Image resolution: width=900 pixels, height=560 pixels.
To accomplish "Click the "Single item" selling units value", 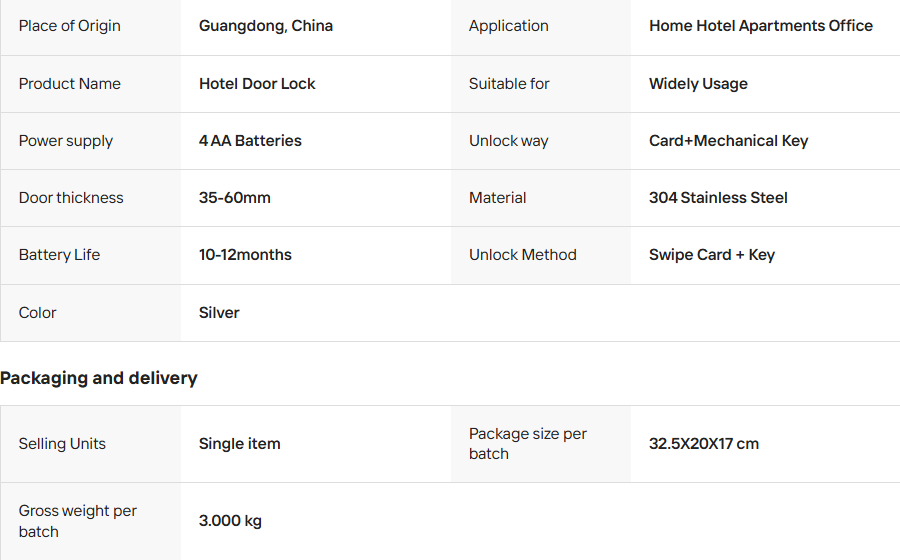I will coord(239,444).
